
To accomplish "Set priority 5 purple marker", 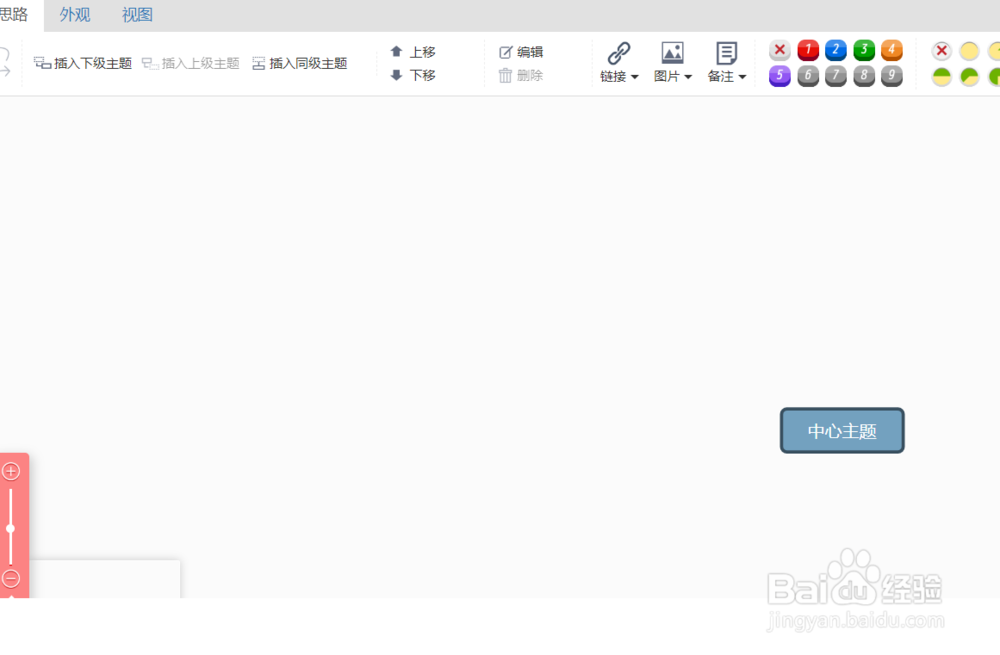I will pyautogui.click(x=779, y=76).
